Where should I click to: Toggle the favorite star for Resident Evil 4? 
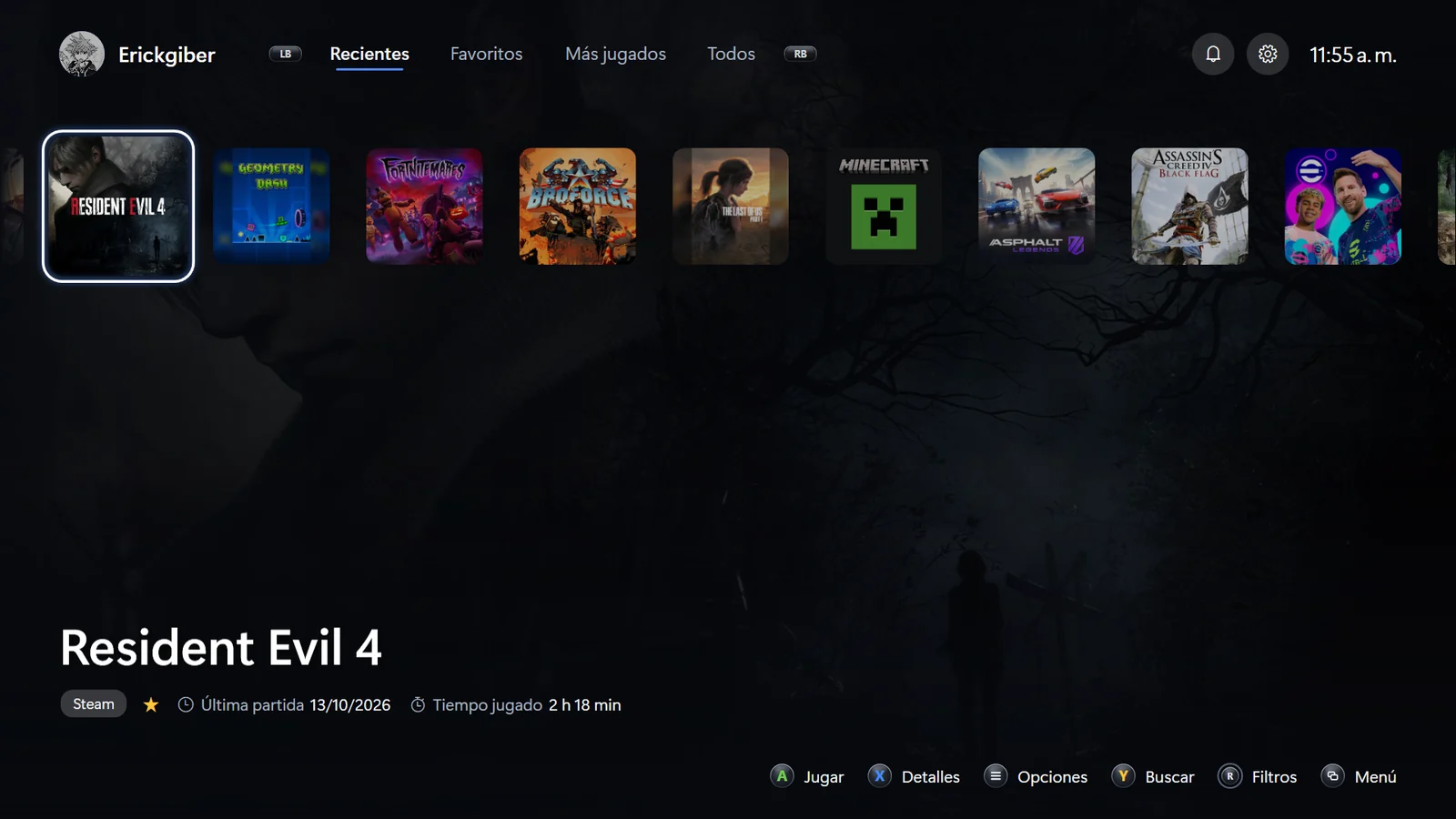click(151, 704)
